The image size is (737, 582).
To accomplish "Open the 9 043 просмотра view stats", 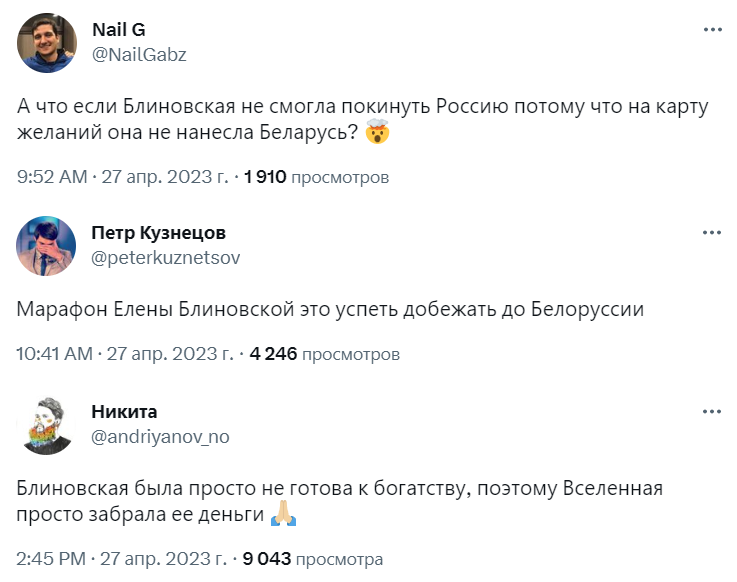I will tap(312, 558).
